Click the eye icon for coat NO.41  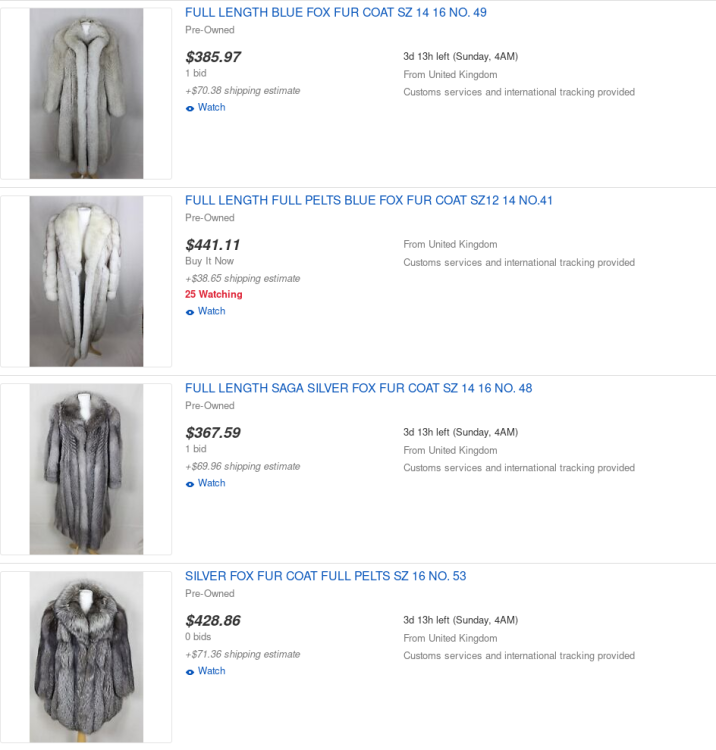[x=190, y=312]
